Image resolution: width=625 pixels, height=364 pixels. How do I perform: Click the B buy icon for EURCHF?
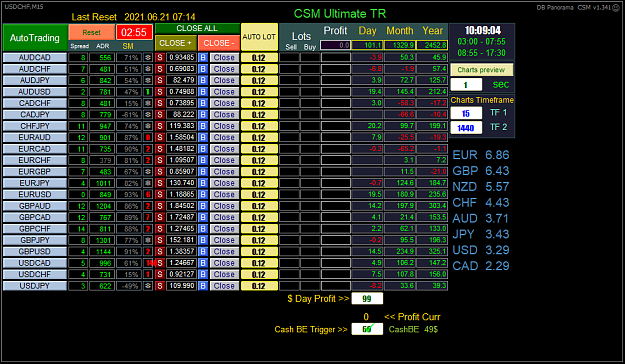[203, 160]
